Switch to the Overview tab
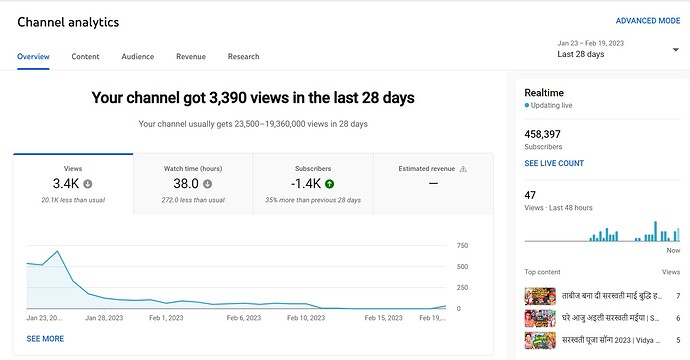690x360 pixels. coord(33,56)
